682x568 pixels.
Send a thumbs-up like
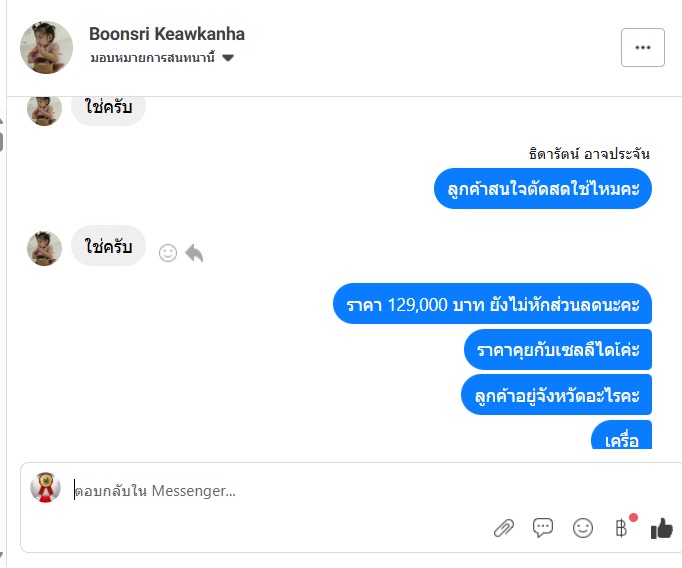pyautogui.click(x=661, y=528)
